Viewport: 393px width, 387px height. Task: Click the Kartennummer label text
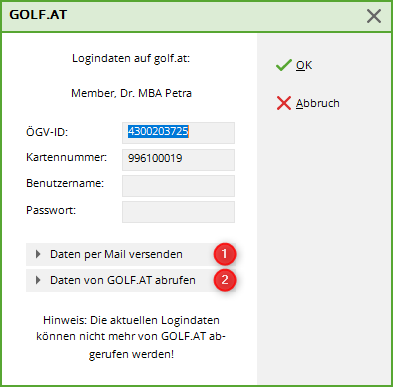point(67,157)
